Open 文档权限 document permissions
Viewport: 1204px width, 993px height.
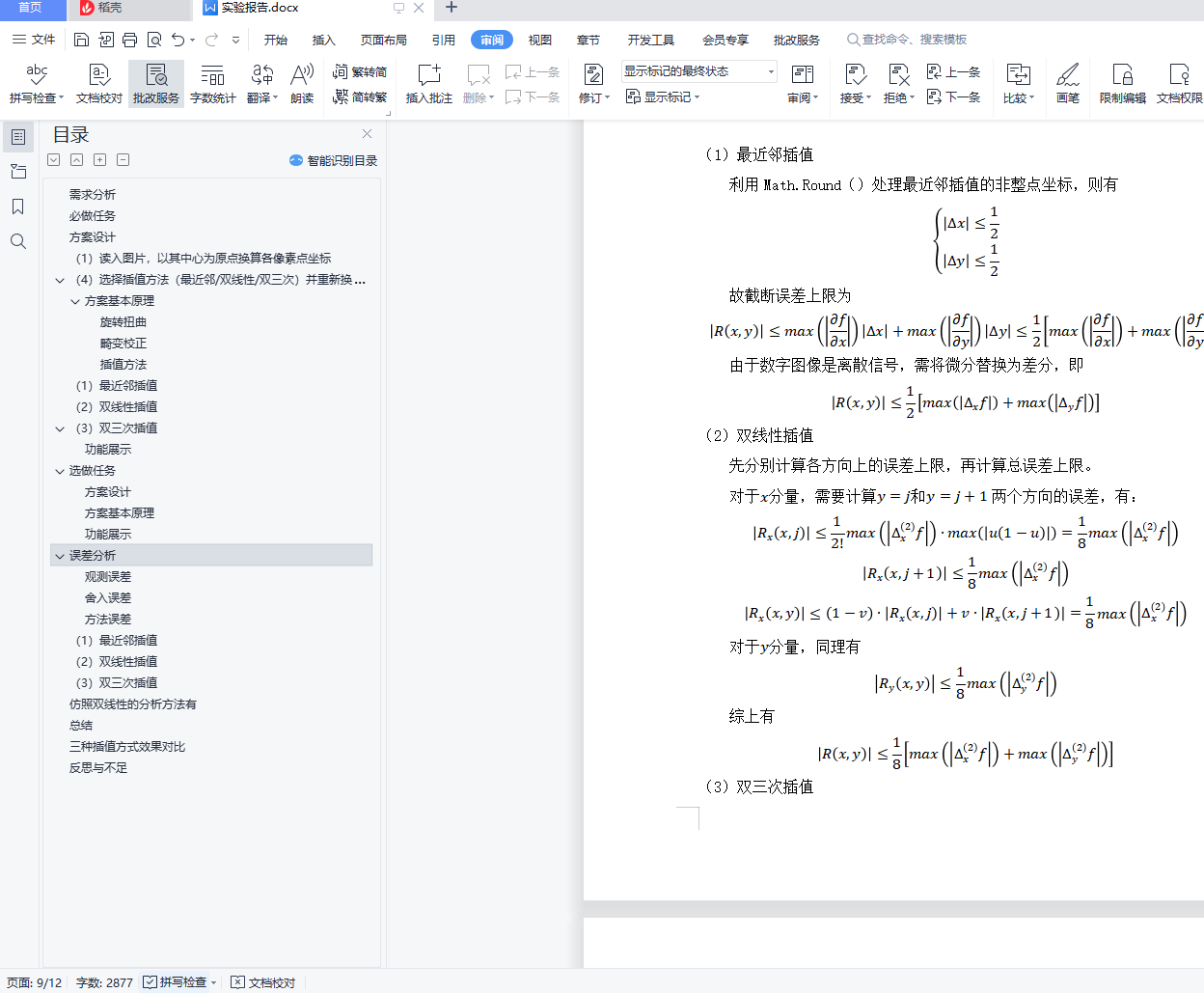1179,84
